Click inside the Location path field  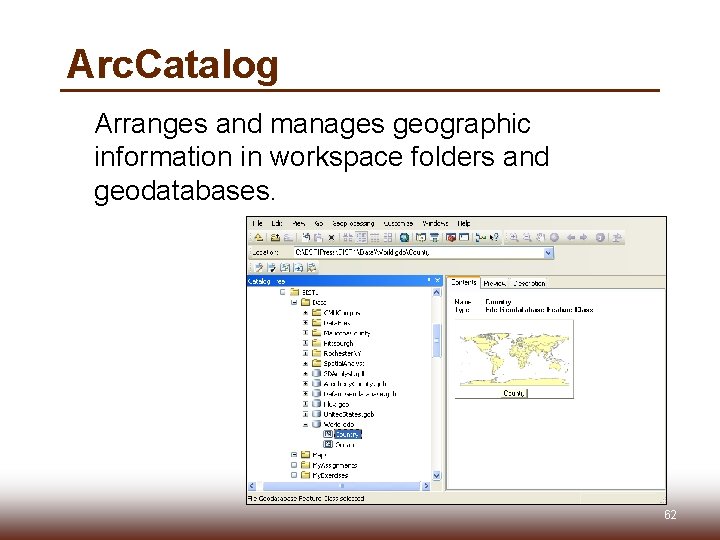click(418, 253)
